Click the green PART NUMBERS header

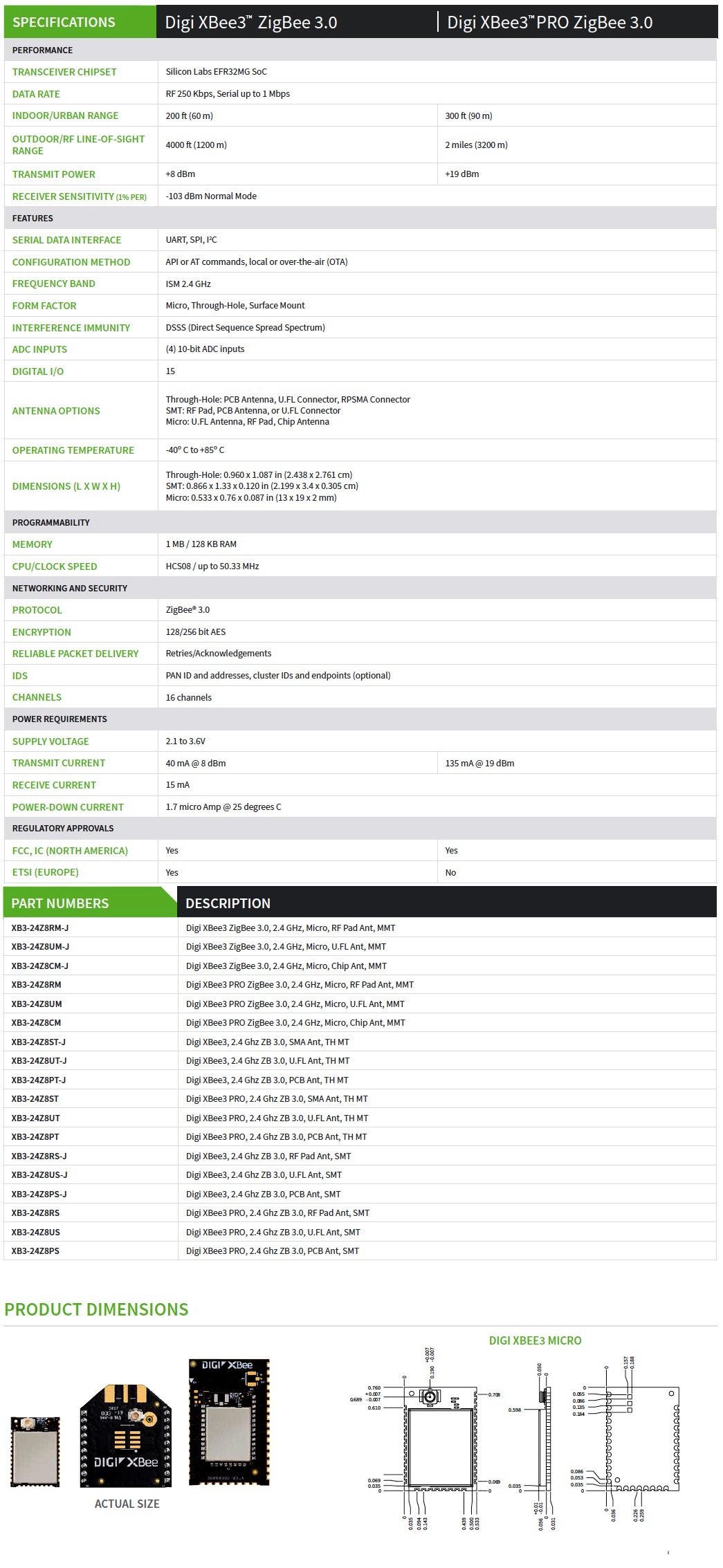(x=60, y=903)
